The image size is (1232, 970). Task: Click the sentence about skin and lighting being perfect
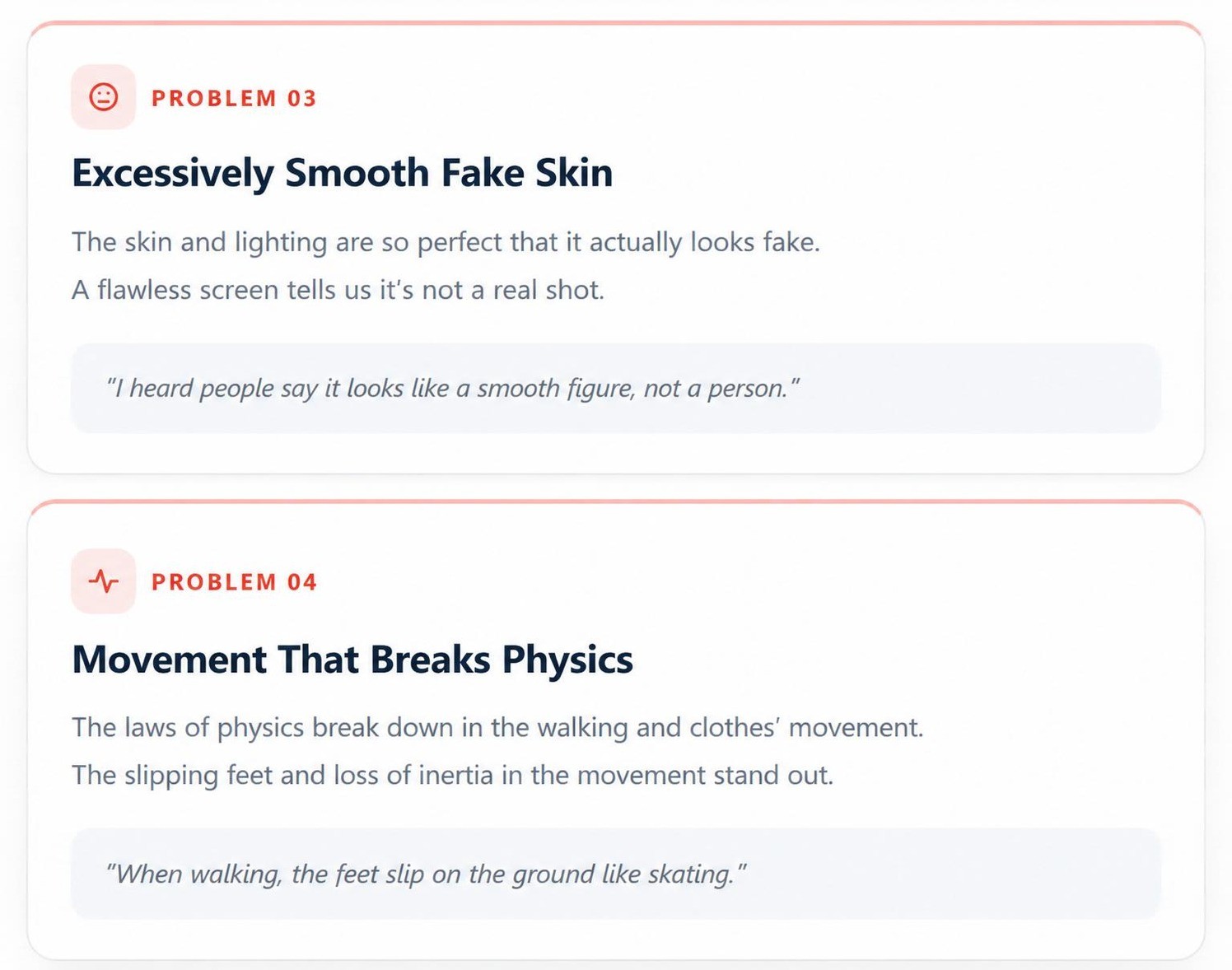[446, 242]
